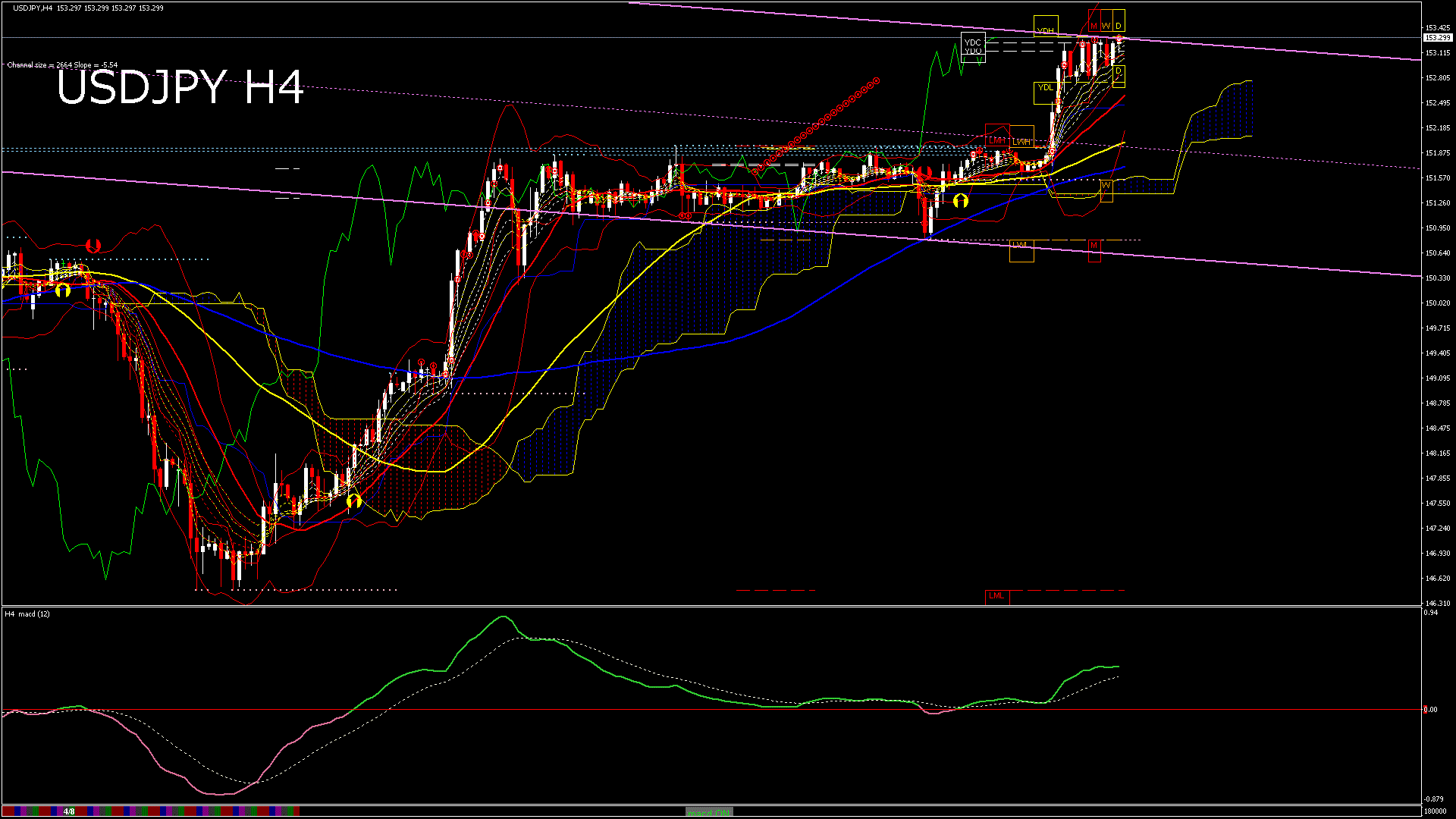Click yellow up-arrow signal near 147.5 low

pos(353,500)
